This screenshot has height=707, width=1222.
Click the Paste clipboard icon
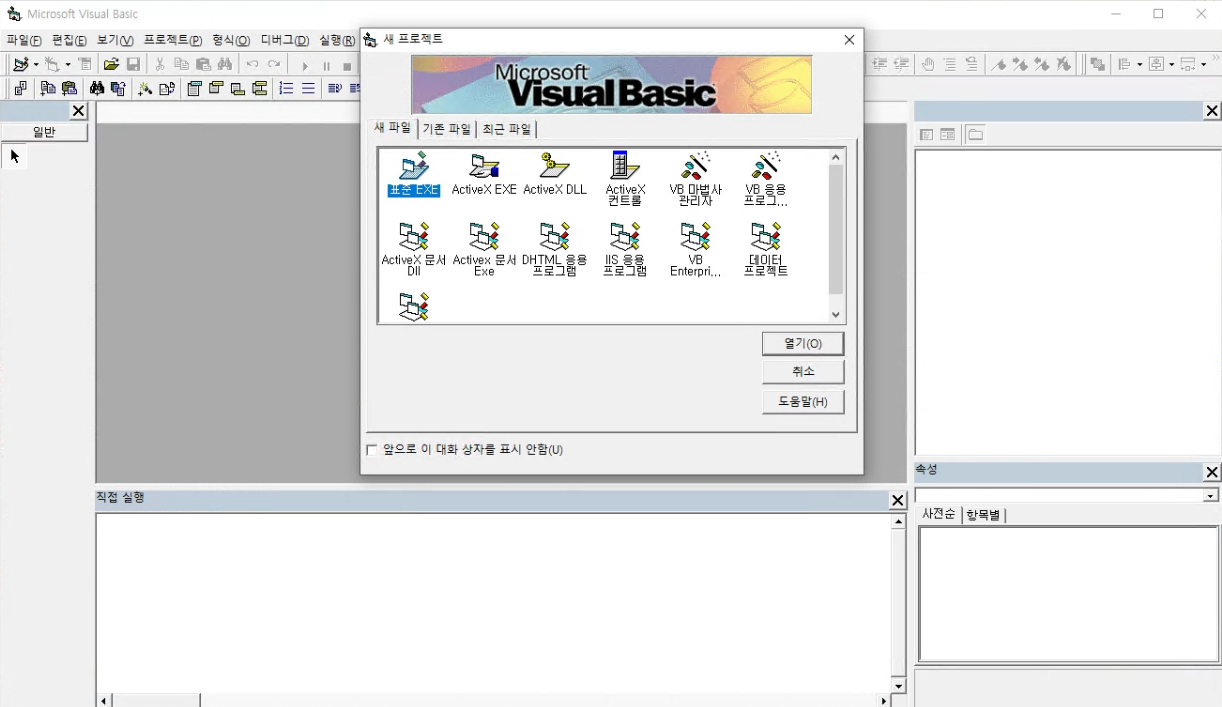pos(203,64)
